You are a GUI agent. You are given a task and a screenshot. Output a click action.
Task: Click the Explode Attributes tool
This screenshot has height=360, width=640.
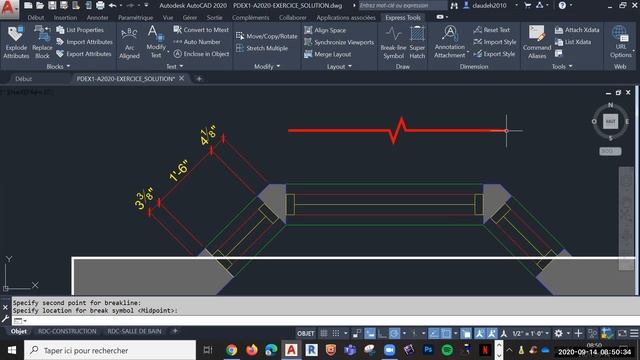(x=16, y=42)
